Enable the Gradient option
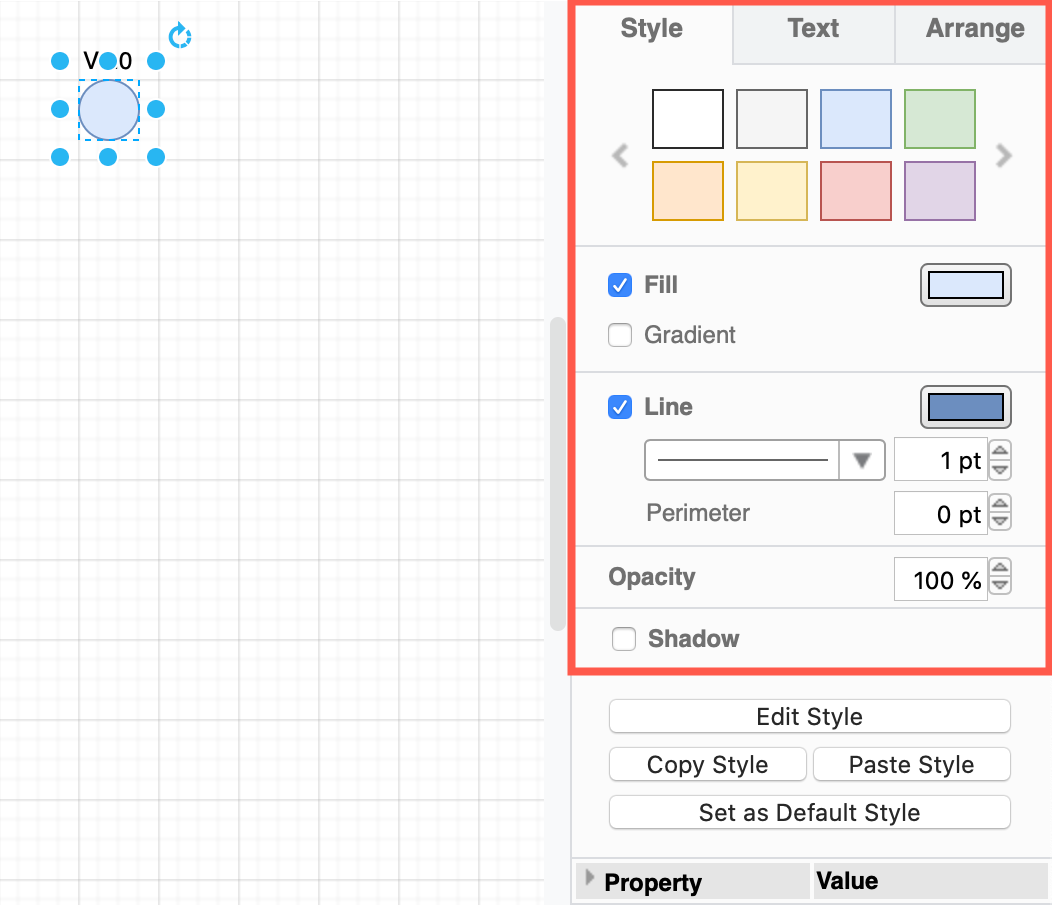The width and height of the screenshot is (1052, 905). click(620, 335)
